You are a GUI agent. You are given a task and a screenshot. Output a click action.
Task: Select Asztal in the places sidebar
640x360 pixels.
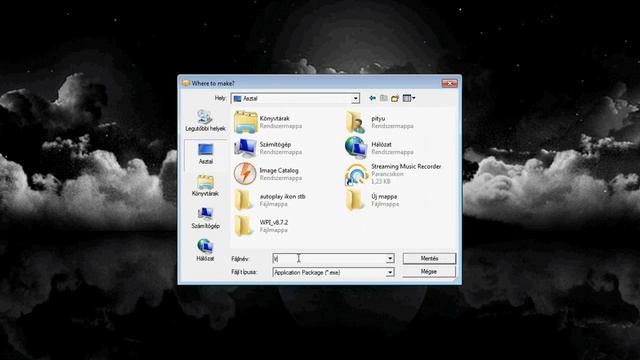pyautogui.click(x=205, y=154)
